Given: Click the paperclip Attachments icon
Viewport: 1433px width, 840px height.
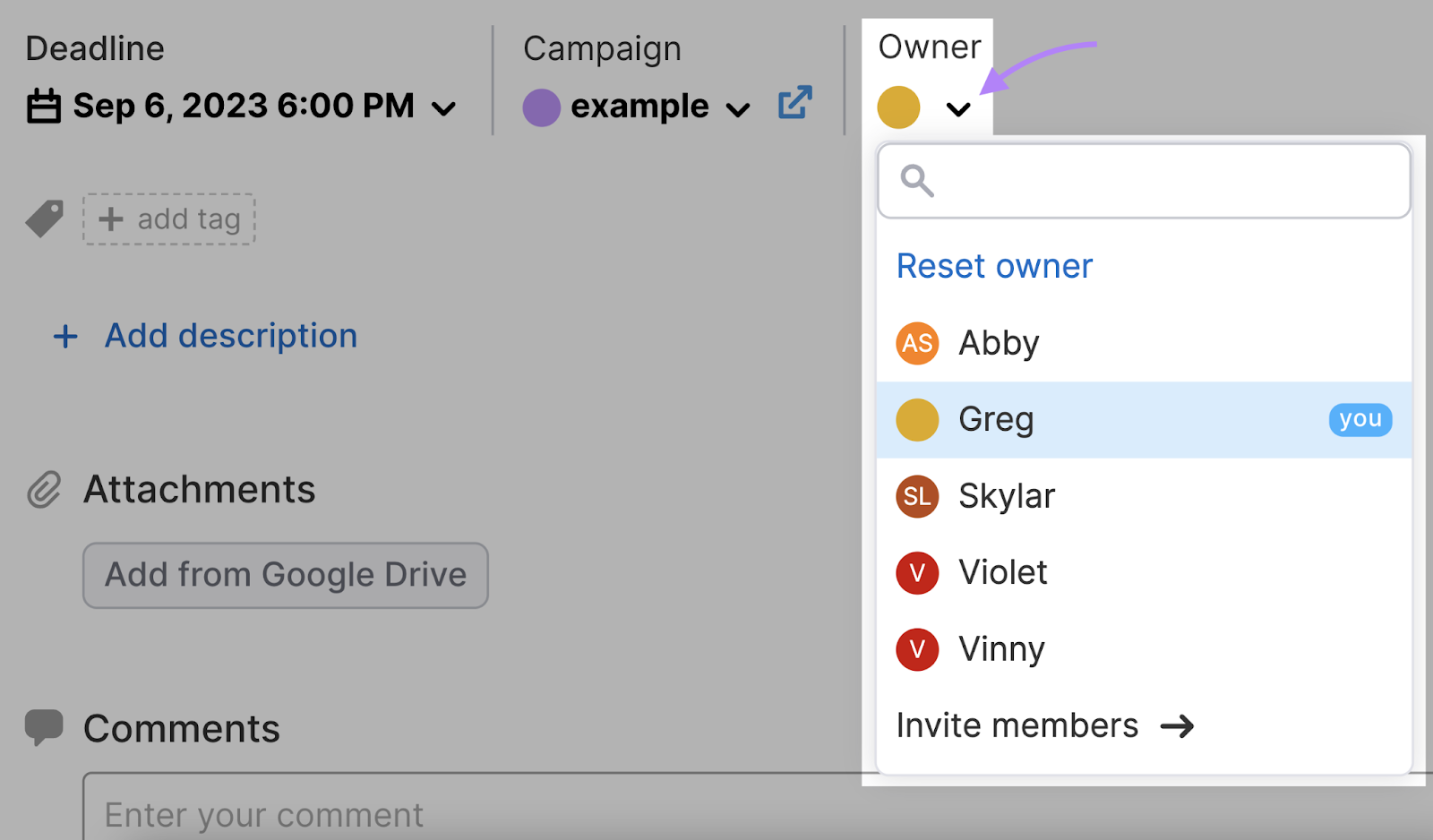Looking at the screenshot, I should pos(44,490).
